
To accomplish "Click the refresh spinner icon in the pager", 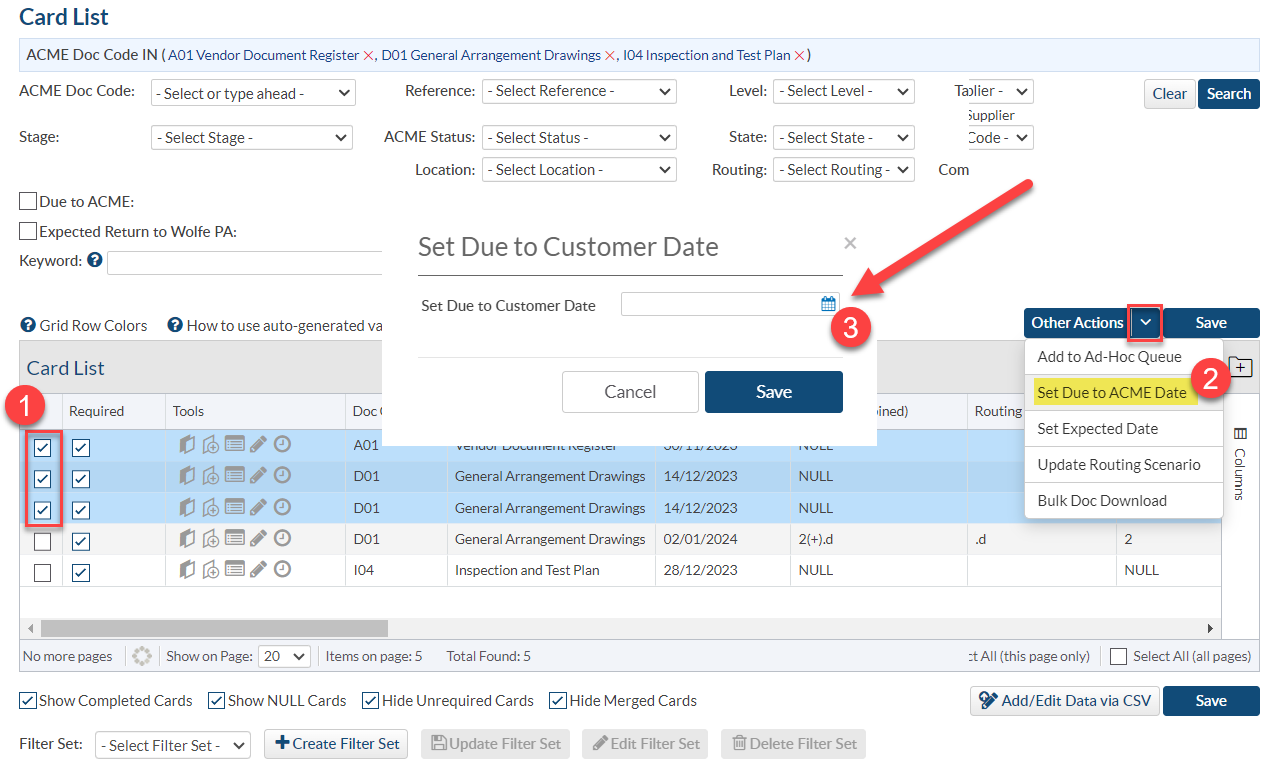I will pos(141,656).
